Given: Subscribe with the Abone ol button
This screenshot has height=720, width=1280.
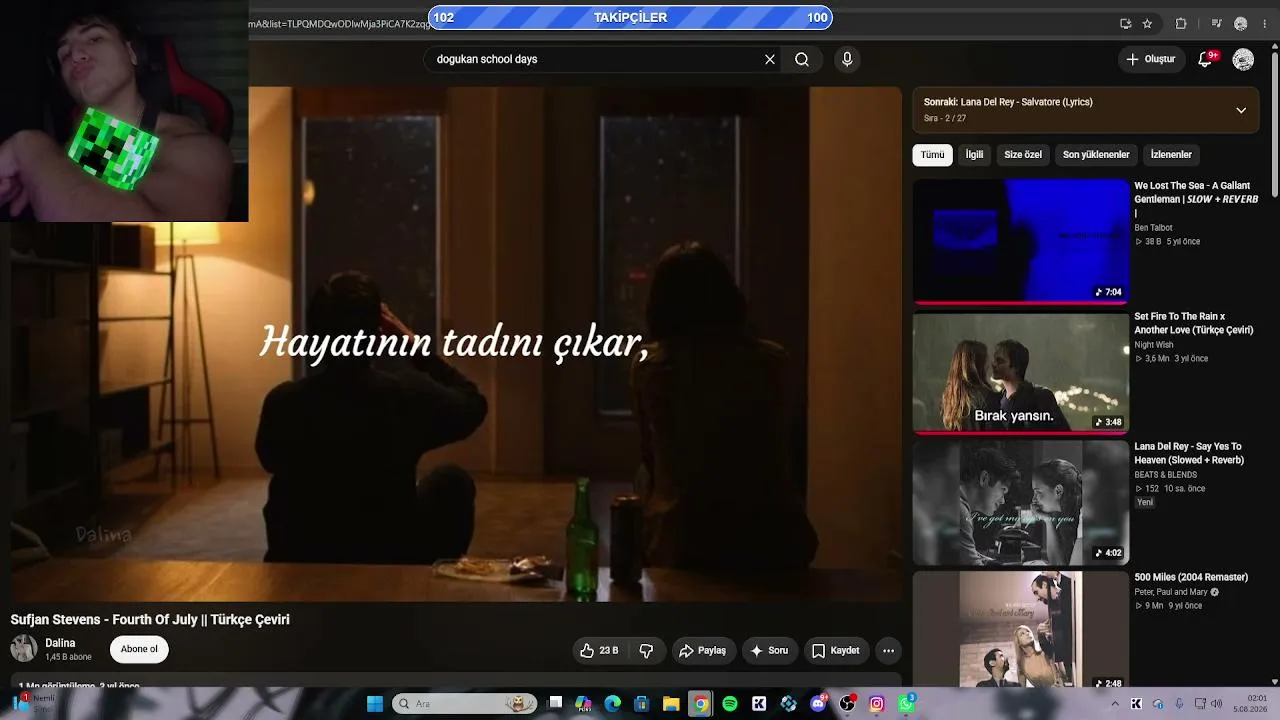Looking at the screenshot, I should coord(139,649).
